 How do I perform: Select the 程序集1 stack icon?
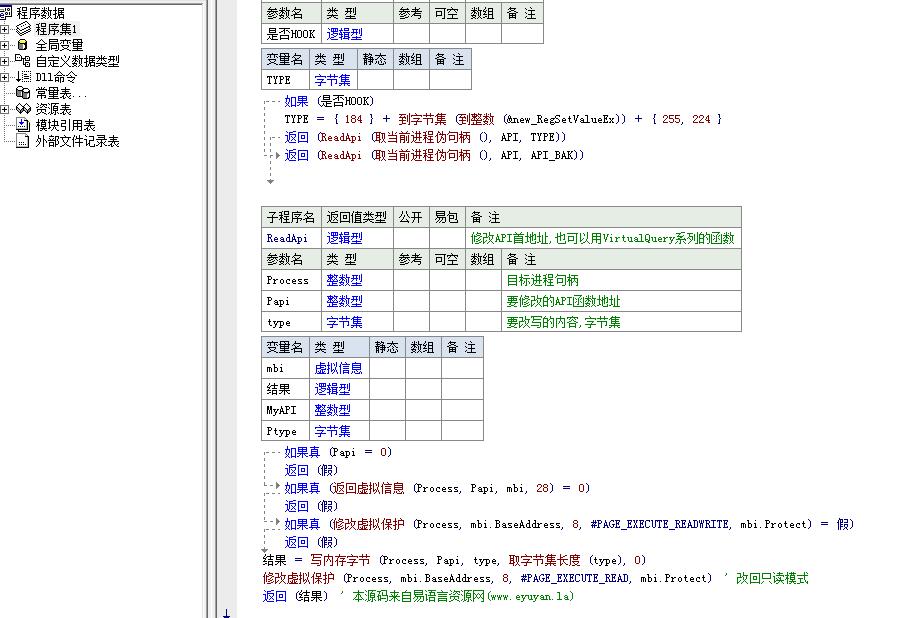[x=23, y=29]
